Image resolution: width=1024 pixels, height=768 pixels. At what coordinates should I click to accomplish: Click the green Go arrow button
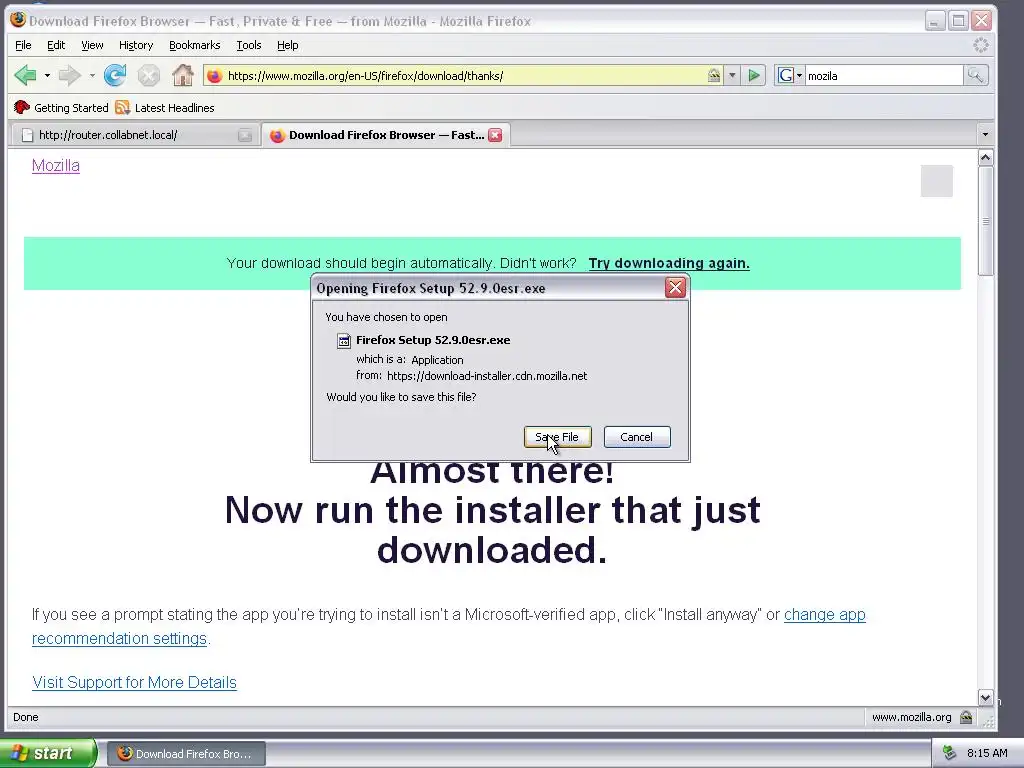pyautogui.click(x=754, y=76)
